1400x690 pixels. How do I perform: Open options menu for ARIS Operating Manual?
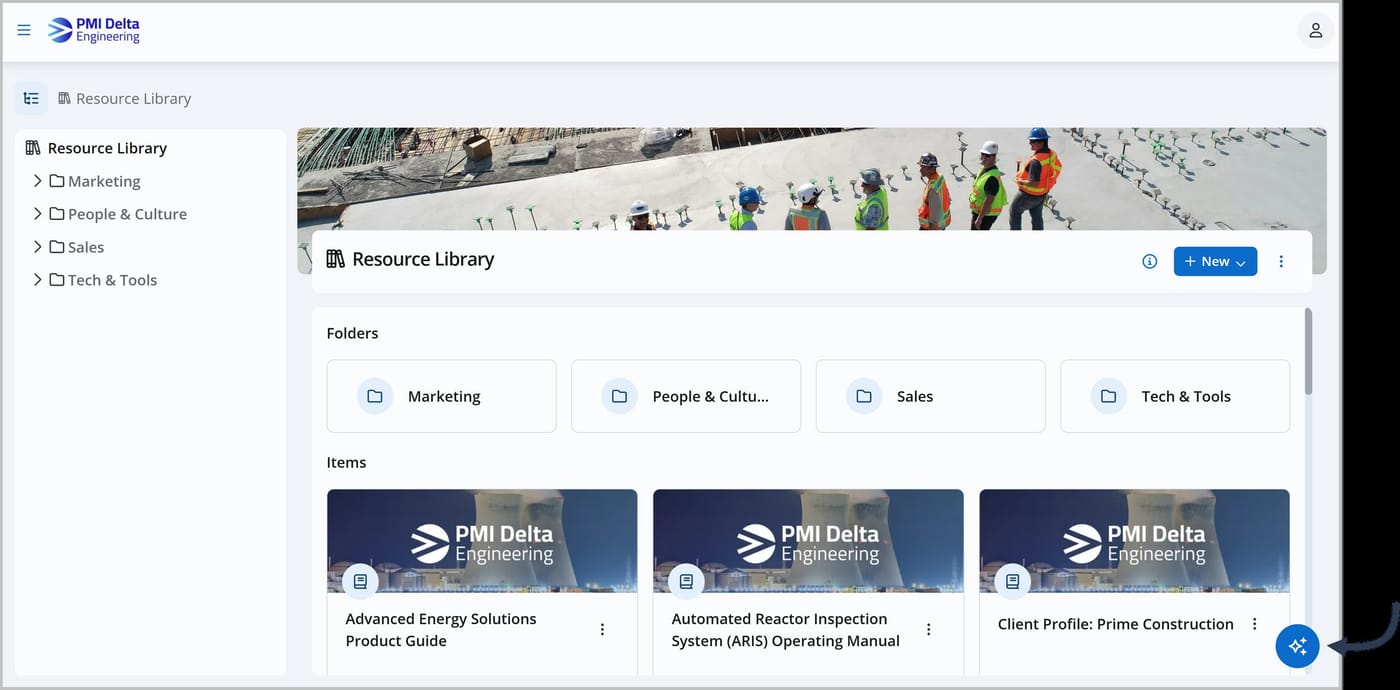[928, 629]
